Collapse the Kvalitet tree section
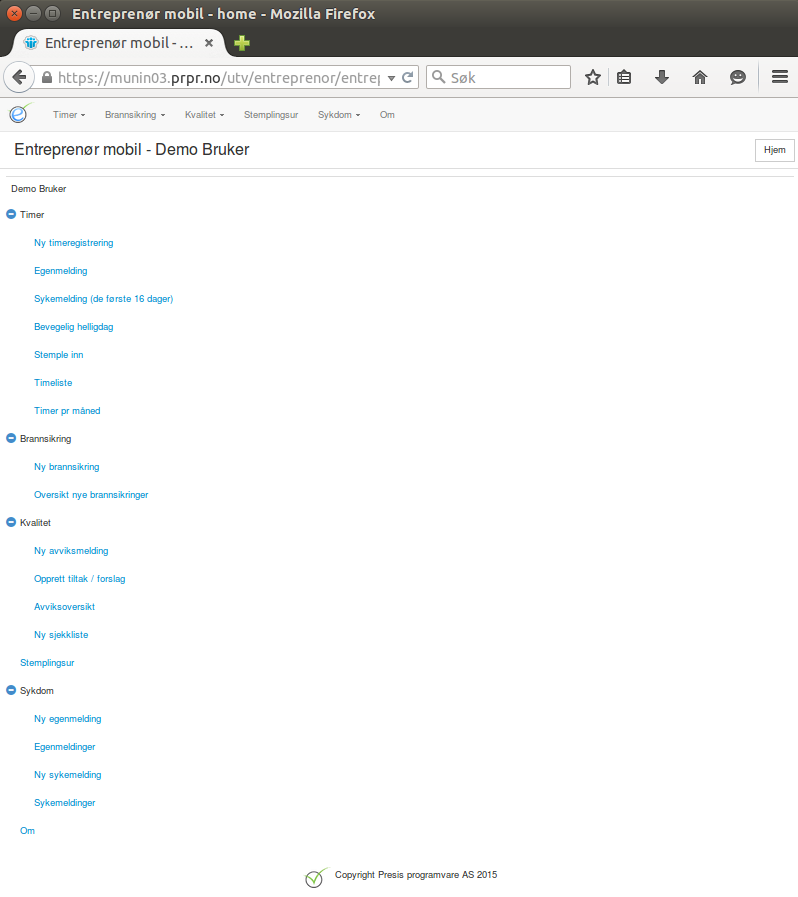This screenshot has height=897, width=798. pyautogui.click(x=11, y=522)
